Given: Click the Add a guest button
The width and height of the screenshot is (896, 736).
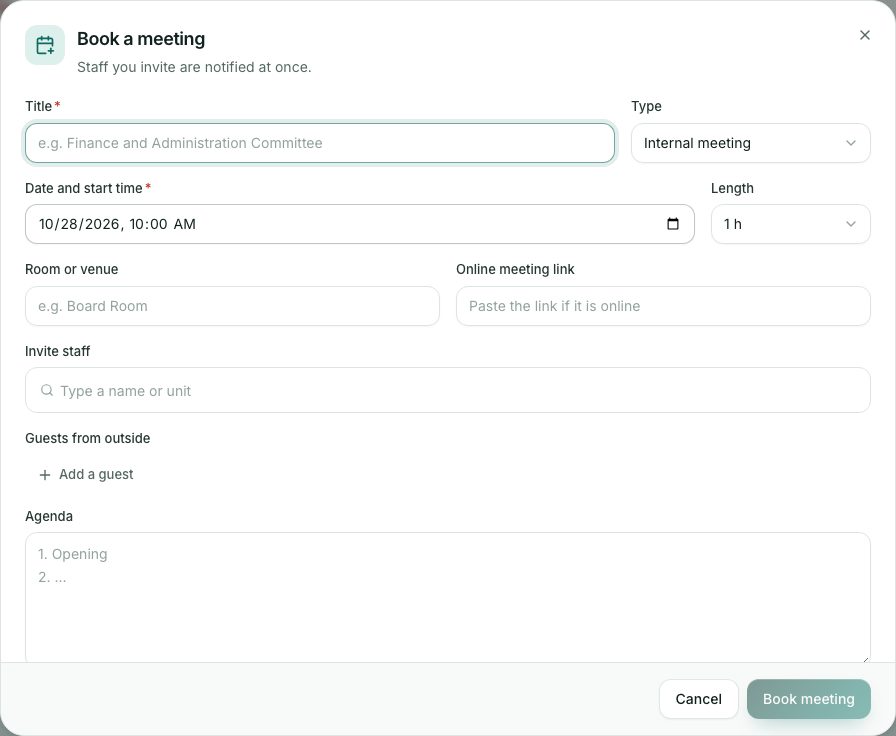Looking at the screenshot, I should (86, 475).
